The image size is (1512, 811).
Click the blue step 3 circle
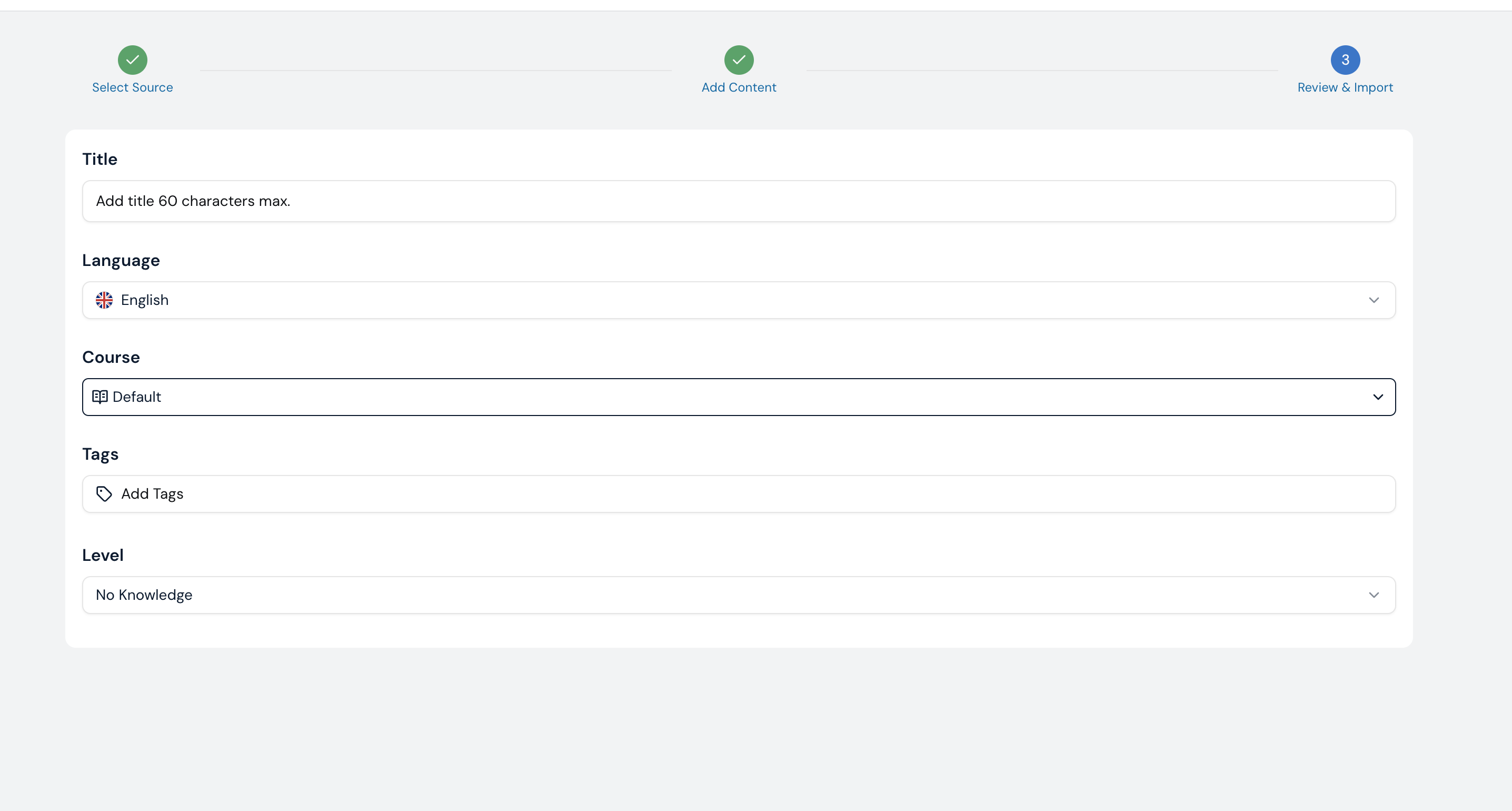[x=1345, y=60]
